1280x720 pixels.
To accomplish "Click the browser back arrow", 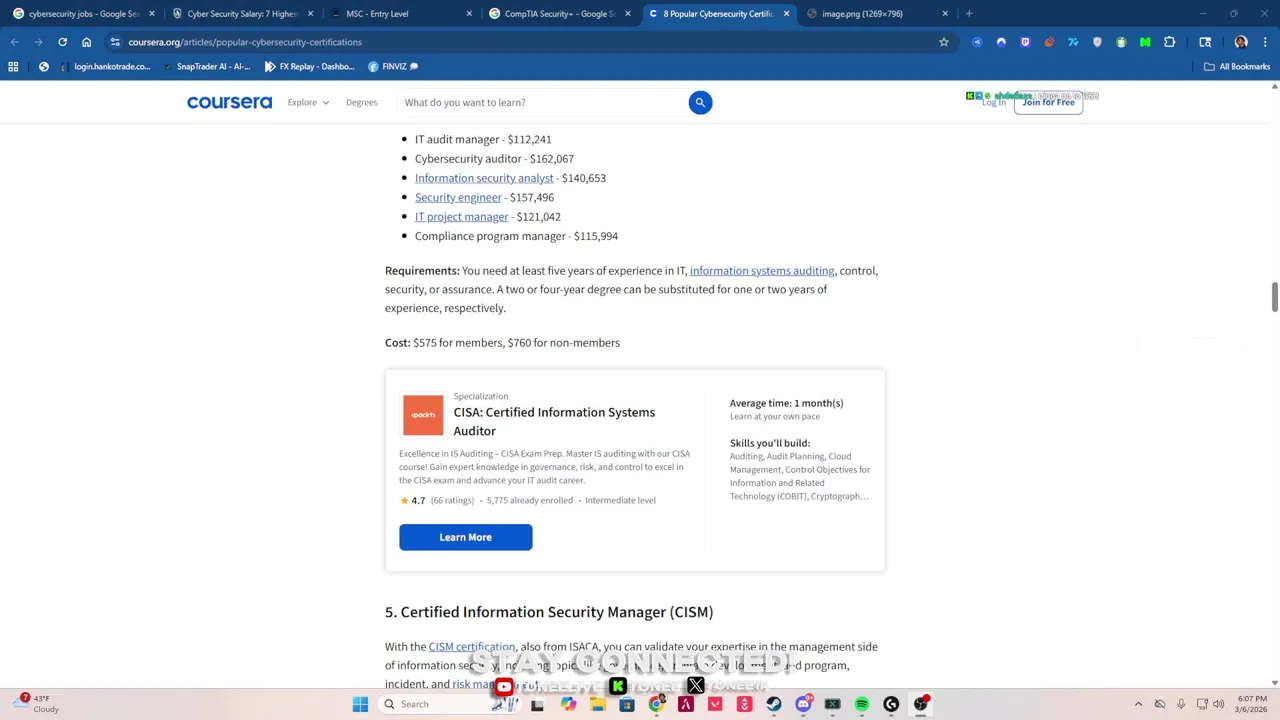I will (x=14, y=42).
